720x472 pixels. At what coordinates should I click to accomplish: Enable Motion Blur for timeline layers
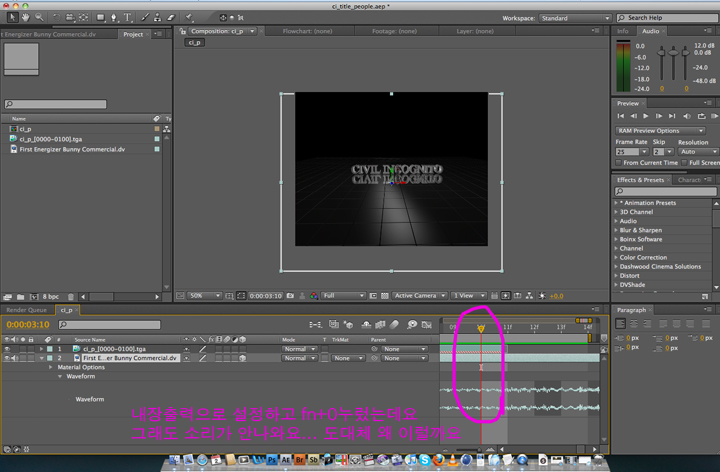click(394, 325)
